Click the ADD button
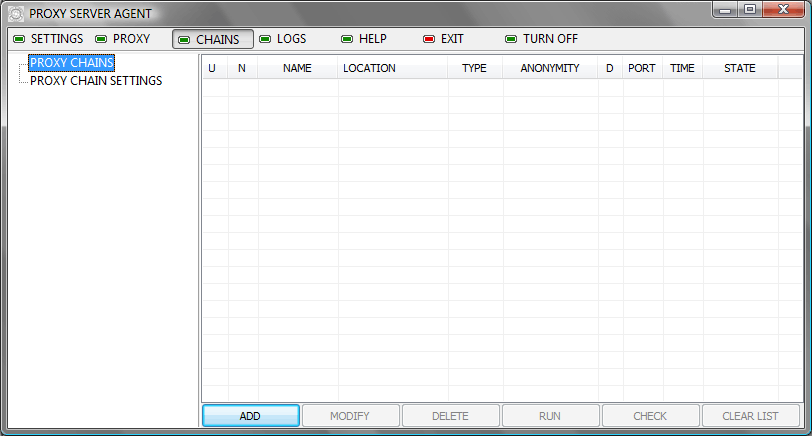Viewport: 812px width, 436px height. 251,416
